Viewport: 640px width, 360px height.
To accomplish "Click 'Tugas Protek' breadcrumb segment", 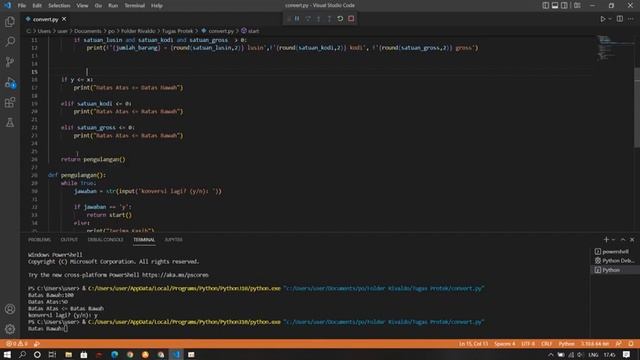I will pyautogui.click(x=178, y=31).
